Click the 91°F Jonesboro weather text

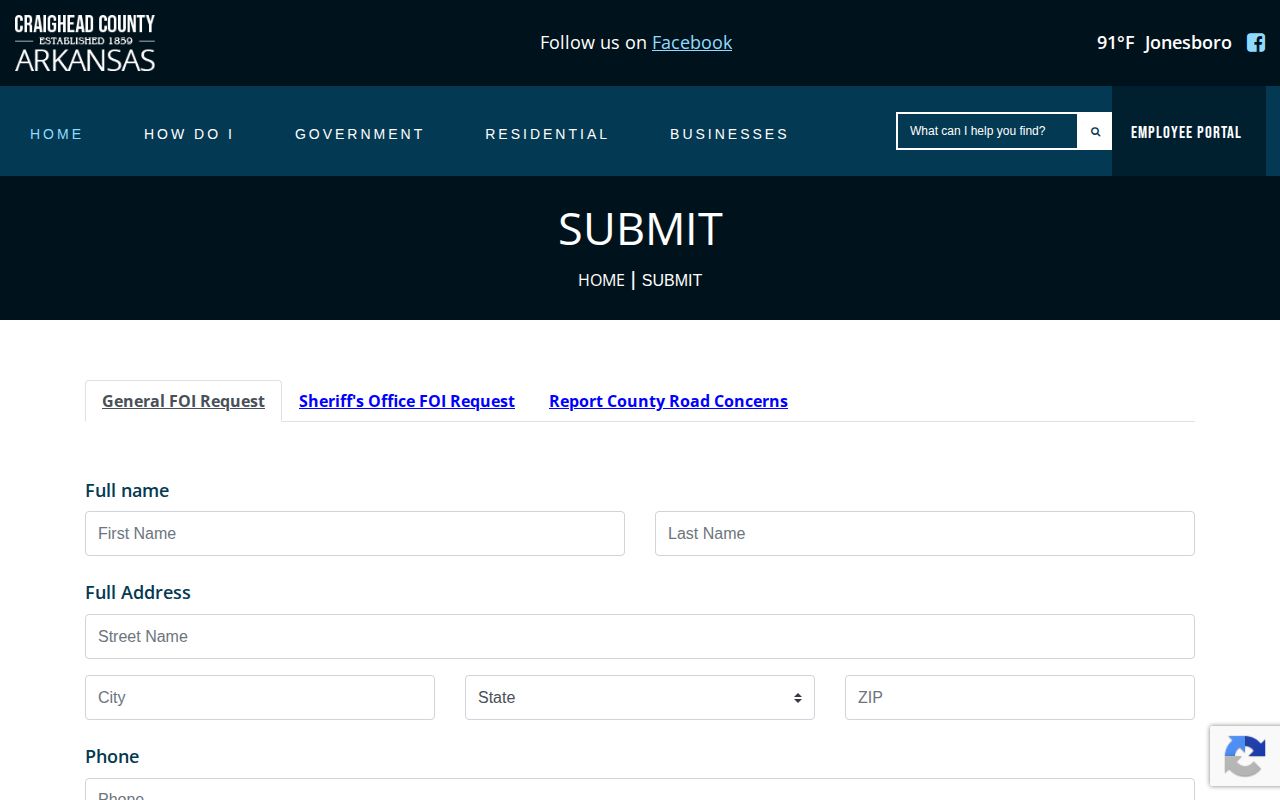click(1164, 42)
